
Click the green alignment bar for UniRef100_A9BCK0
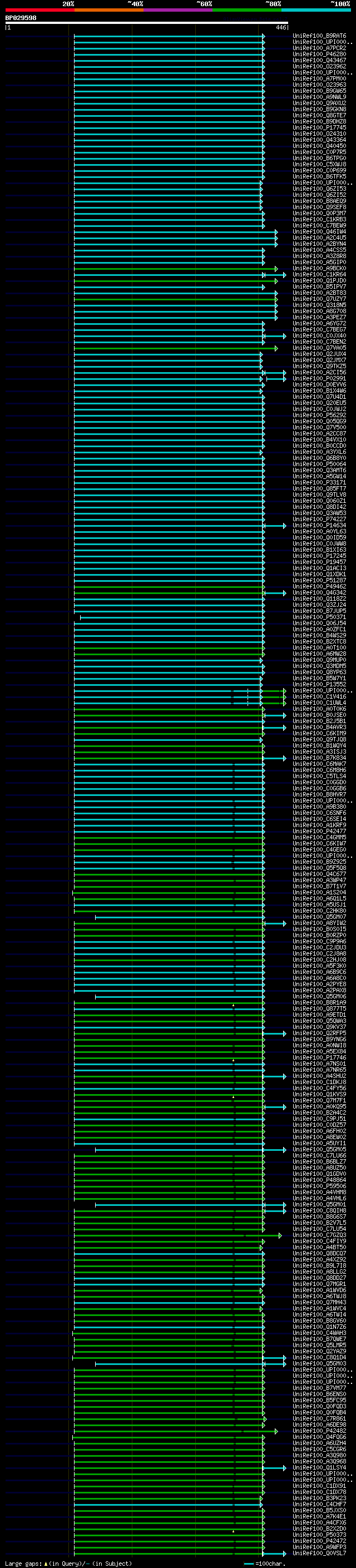175,269
